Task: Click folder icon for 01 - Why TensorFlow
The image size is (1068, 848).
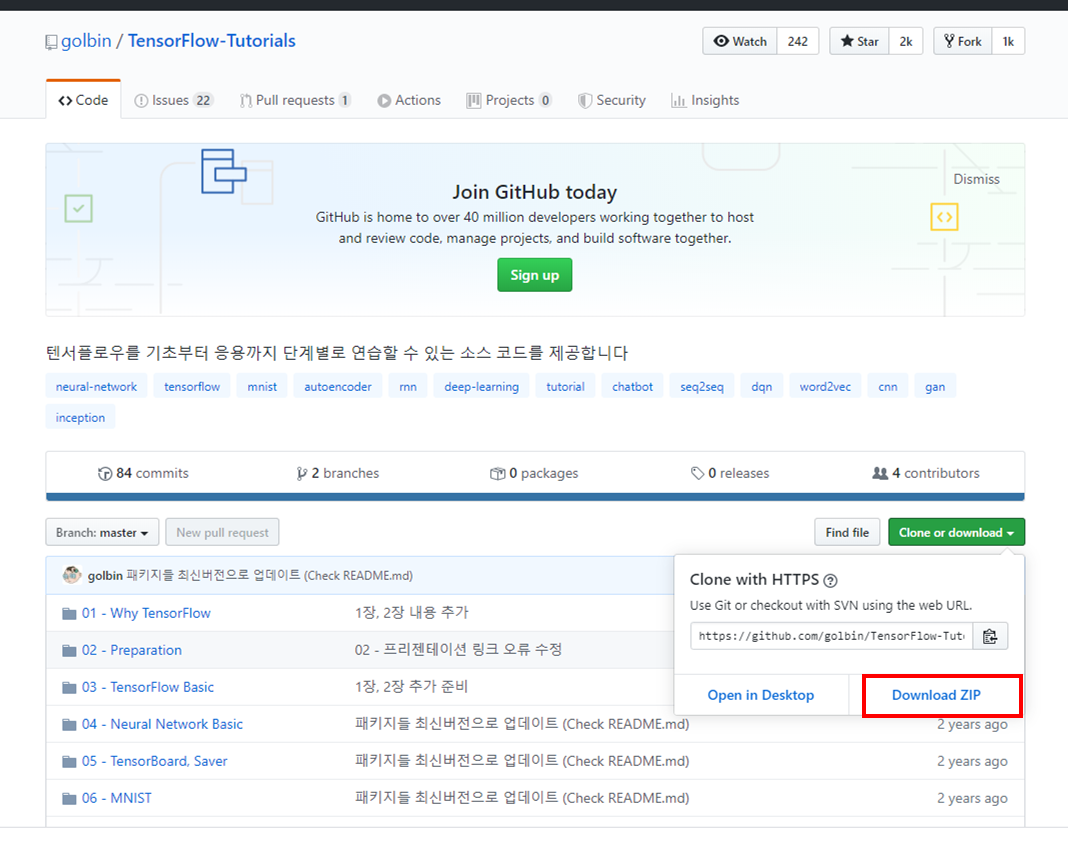Action: (x=69, y=614)
